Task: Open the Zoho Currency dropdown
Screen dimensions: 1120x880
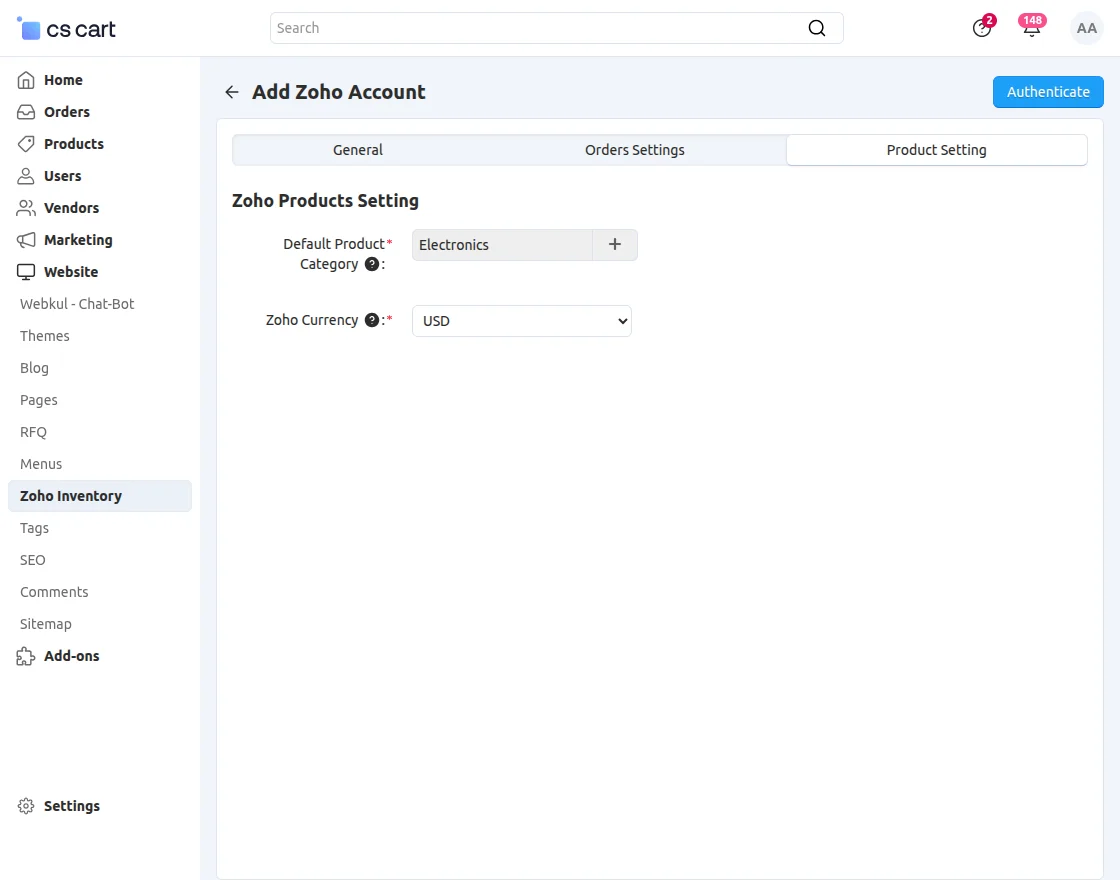Action: point(521,321)
